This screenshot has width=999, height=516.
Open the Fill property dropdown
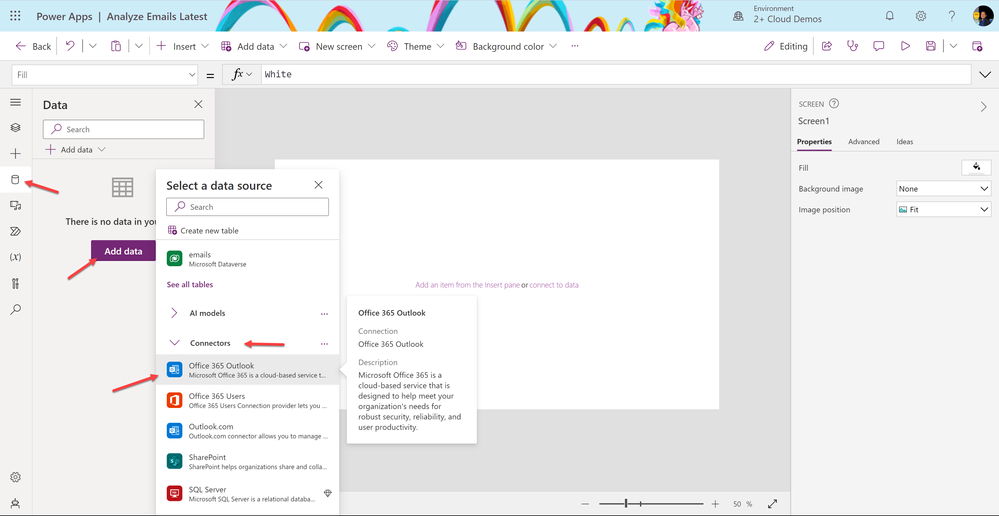[x=105, y=75]
